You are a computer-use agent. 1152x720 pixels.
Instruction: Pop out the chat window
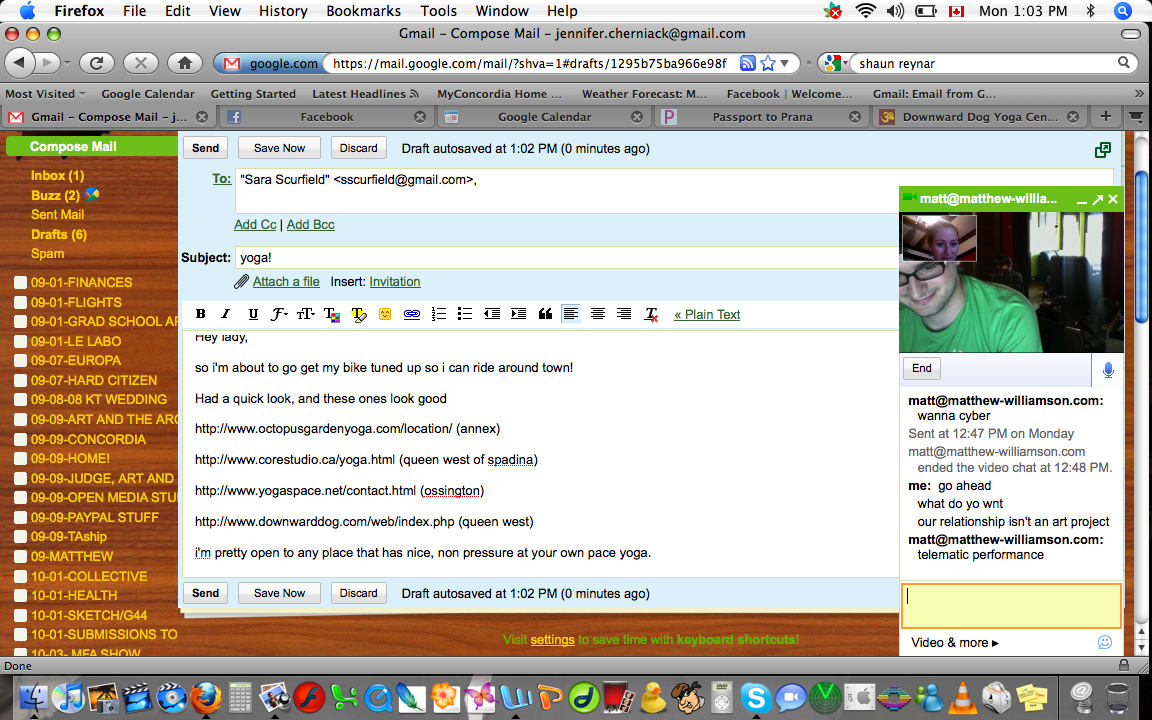(x=1098, y=199)
